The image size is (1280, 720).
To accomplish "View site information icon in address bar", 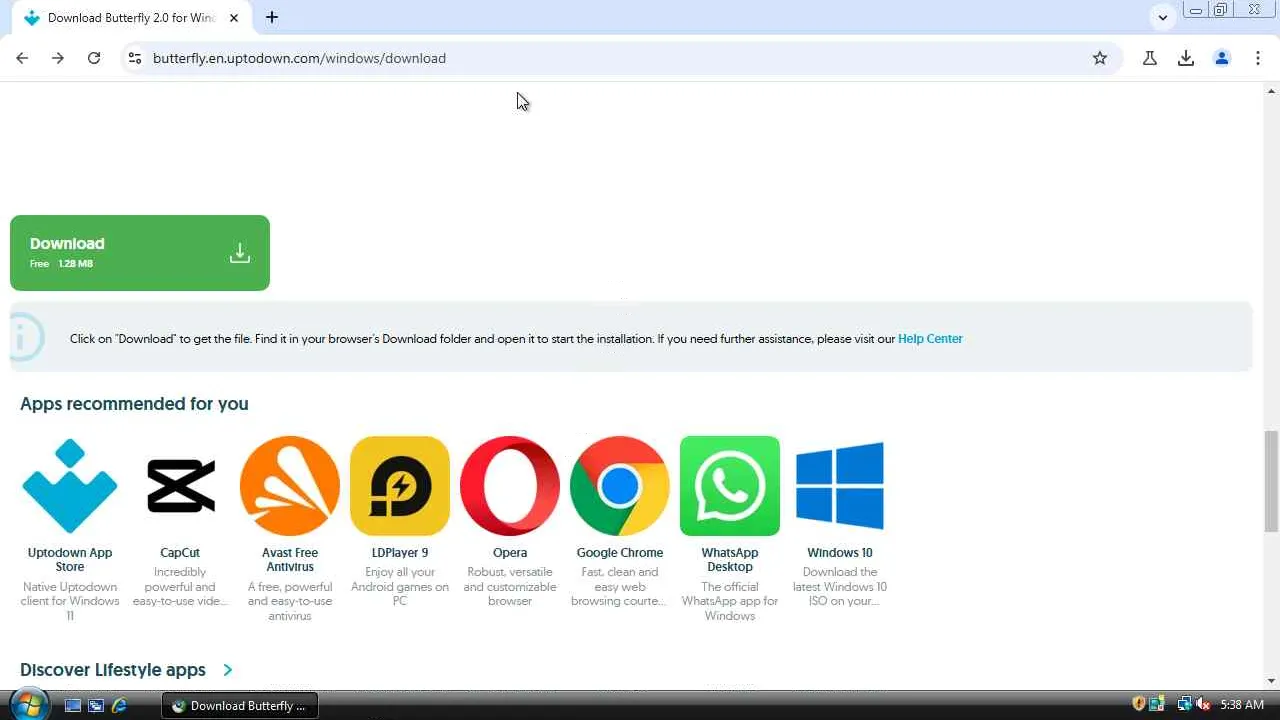I will (x=134, y=58).
